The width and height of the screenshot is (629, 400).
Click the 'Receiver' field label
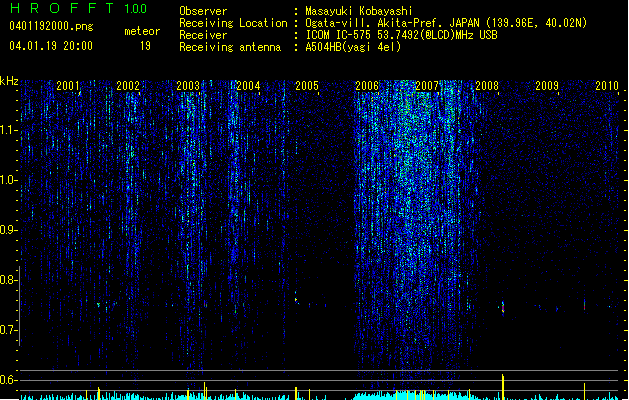pos(203,35)
